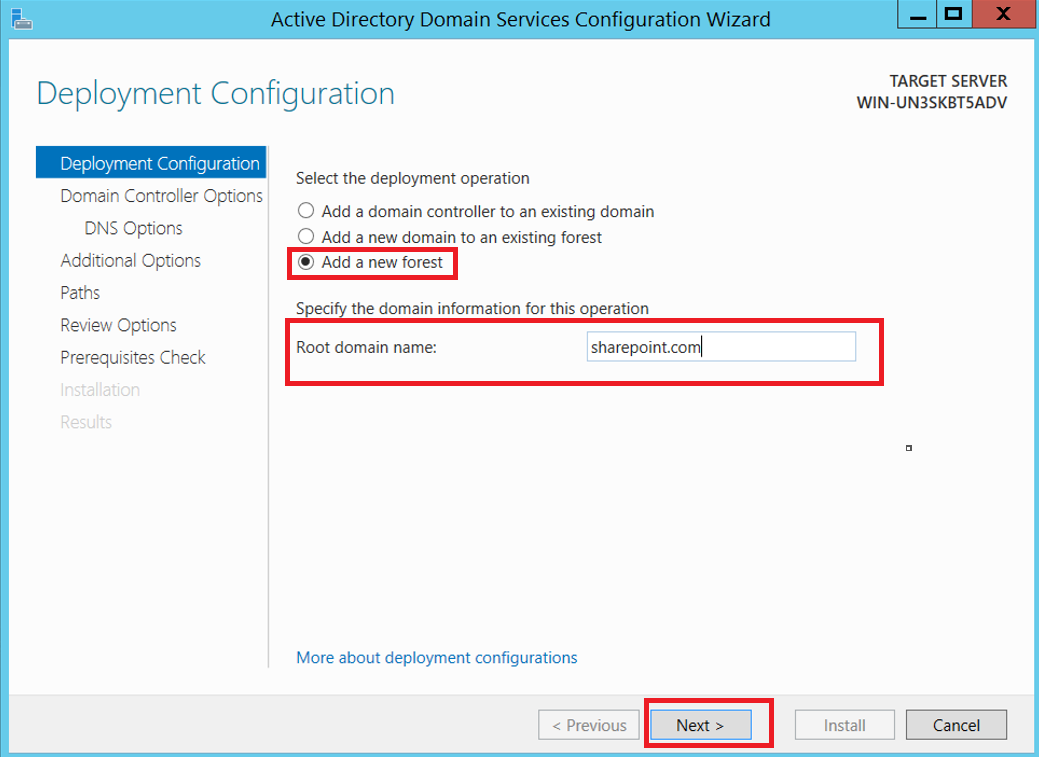
Task: Go to Domain Controller Options step
Action: click(161, 195)
